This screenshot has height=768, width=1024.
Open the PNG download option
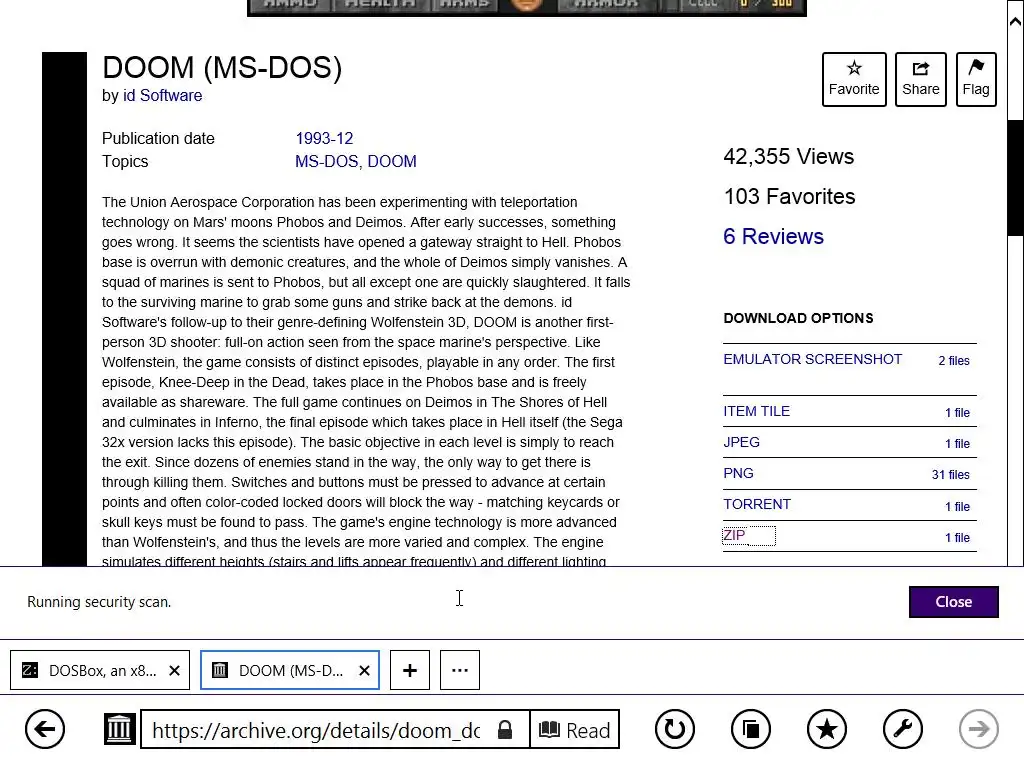[738, 473]
